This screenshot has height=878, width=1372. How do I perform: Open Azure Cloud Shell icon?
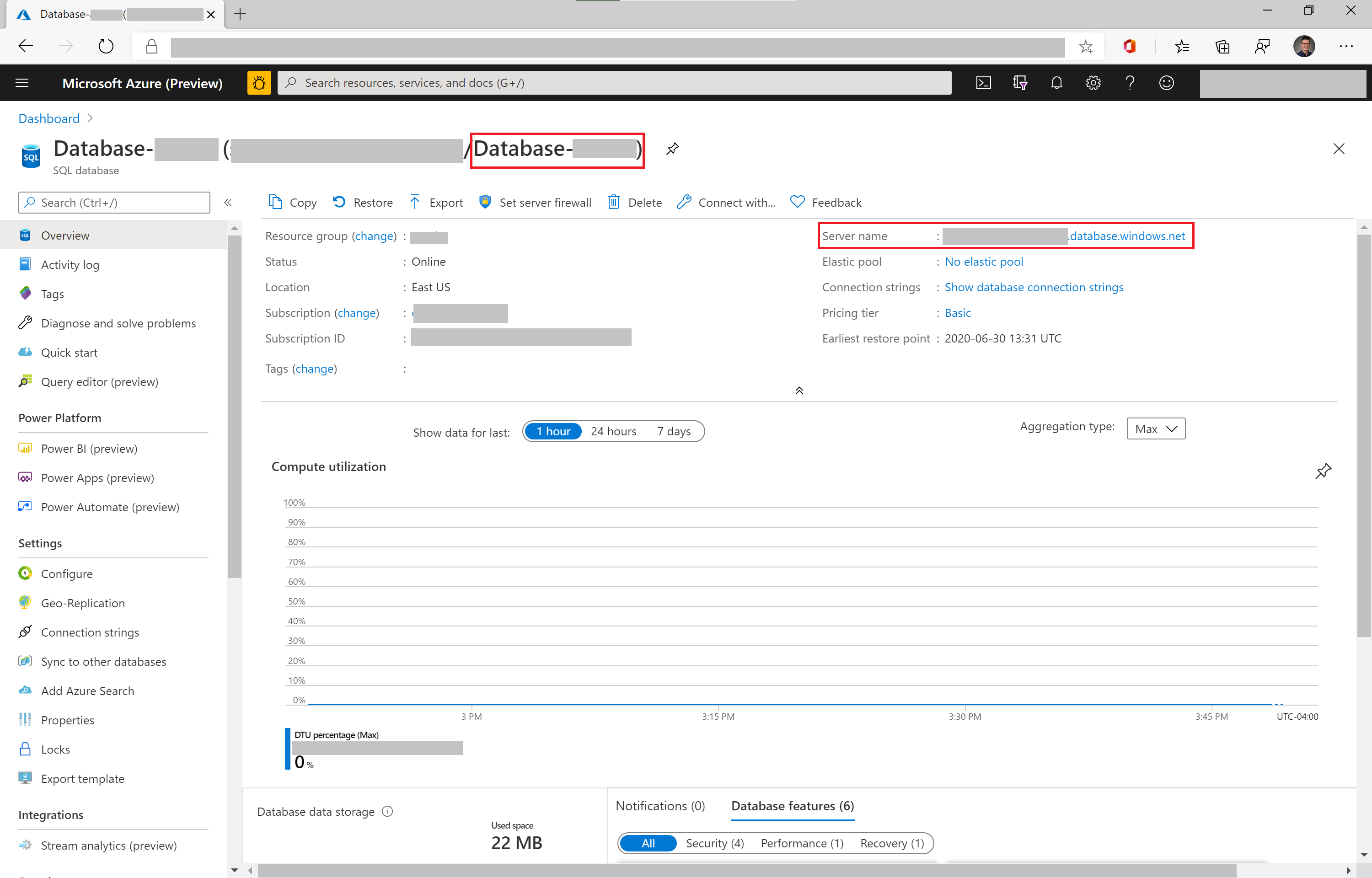[983, 83]
